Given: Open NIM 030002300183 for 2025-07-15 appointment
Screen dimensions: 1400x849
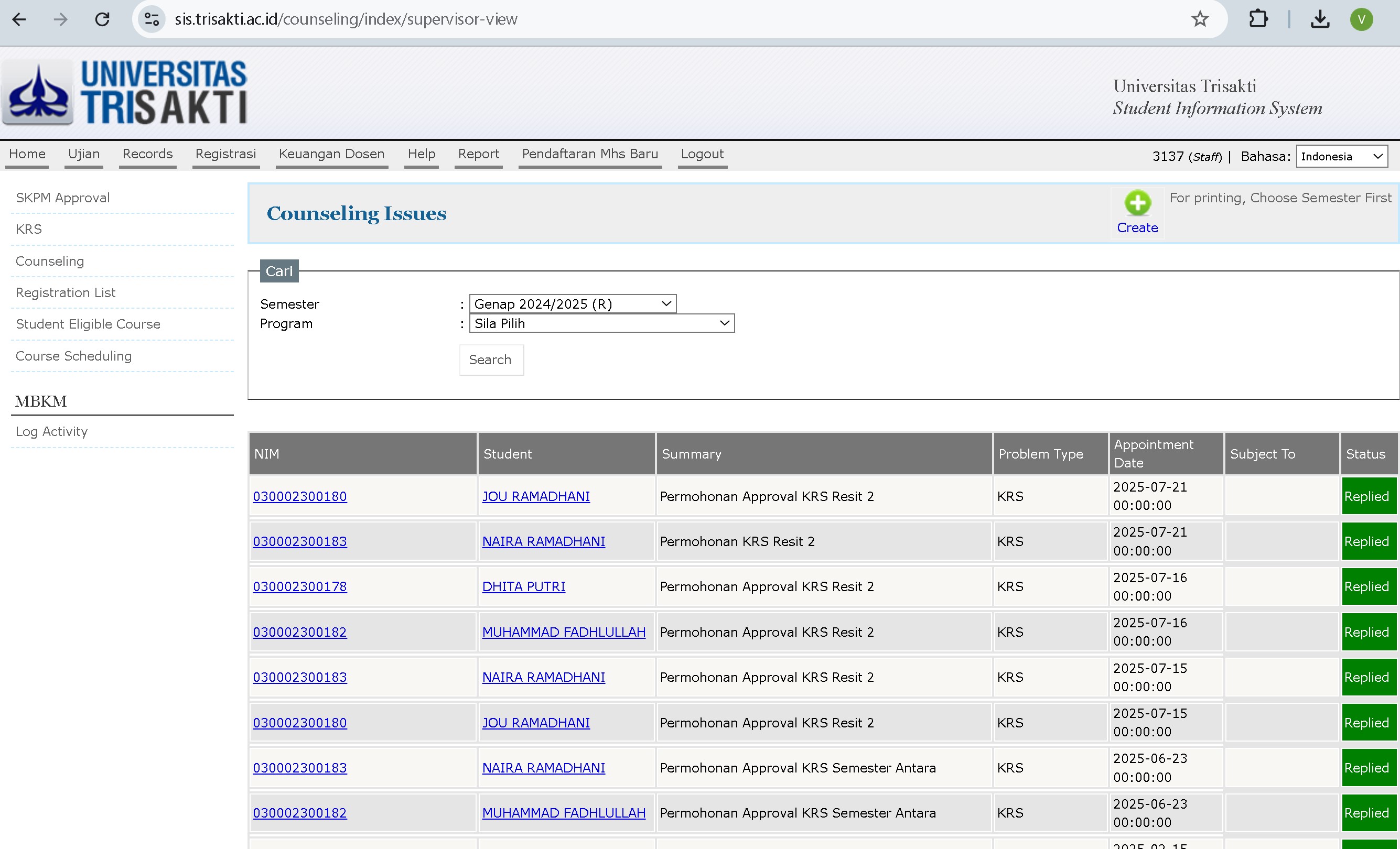Looking at the screenshot, I should (299, 677).
